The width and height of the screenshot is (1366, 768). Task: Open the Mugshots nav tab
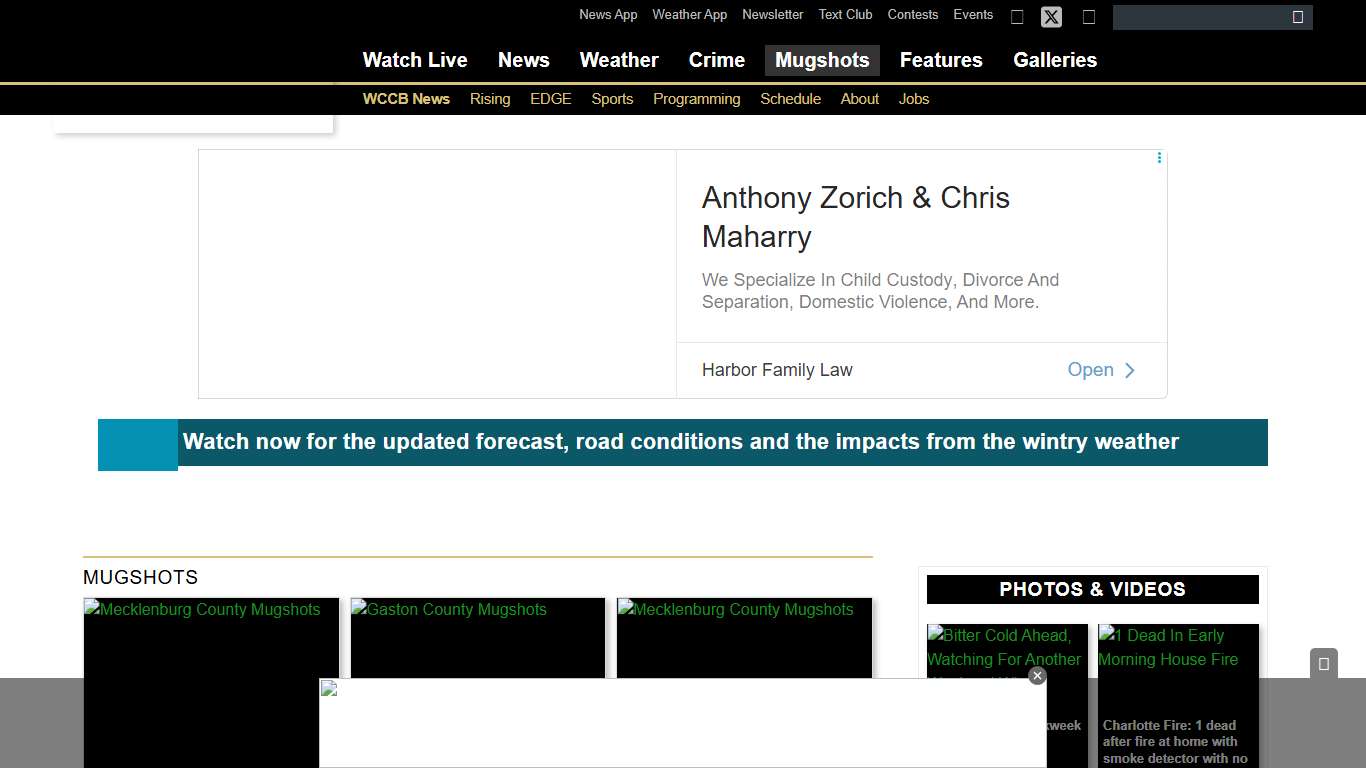[821, 60]
